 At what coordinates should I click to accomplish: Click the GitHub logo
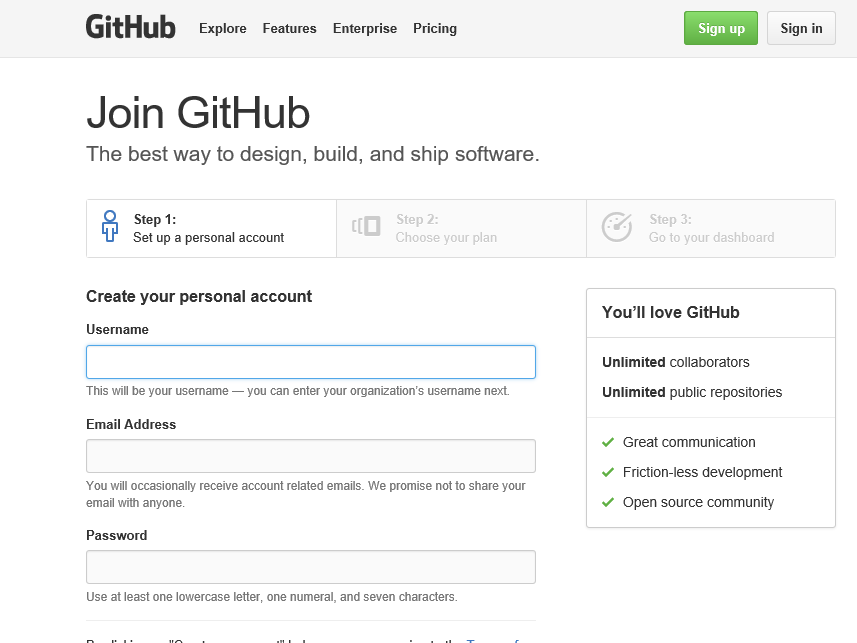[x=130, y=27]
